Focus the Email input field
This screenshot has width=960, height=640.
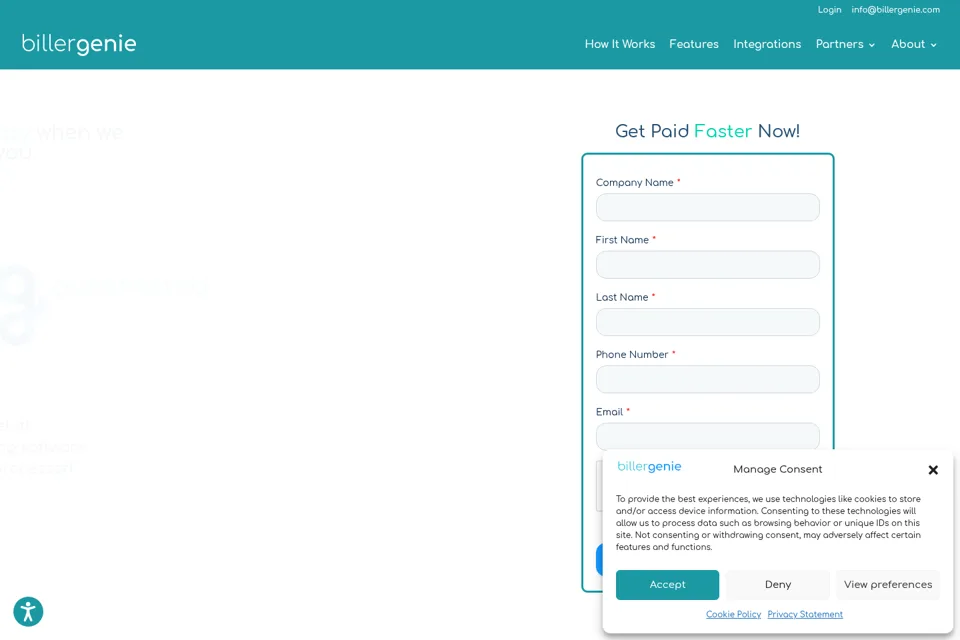click(708, 436)
